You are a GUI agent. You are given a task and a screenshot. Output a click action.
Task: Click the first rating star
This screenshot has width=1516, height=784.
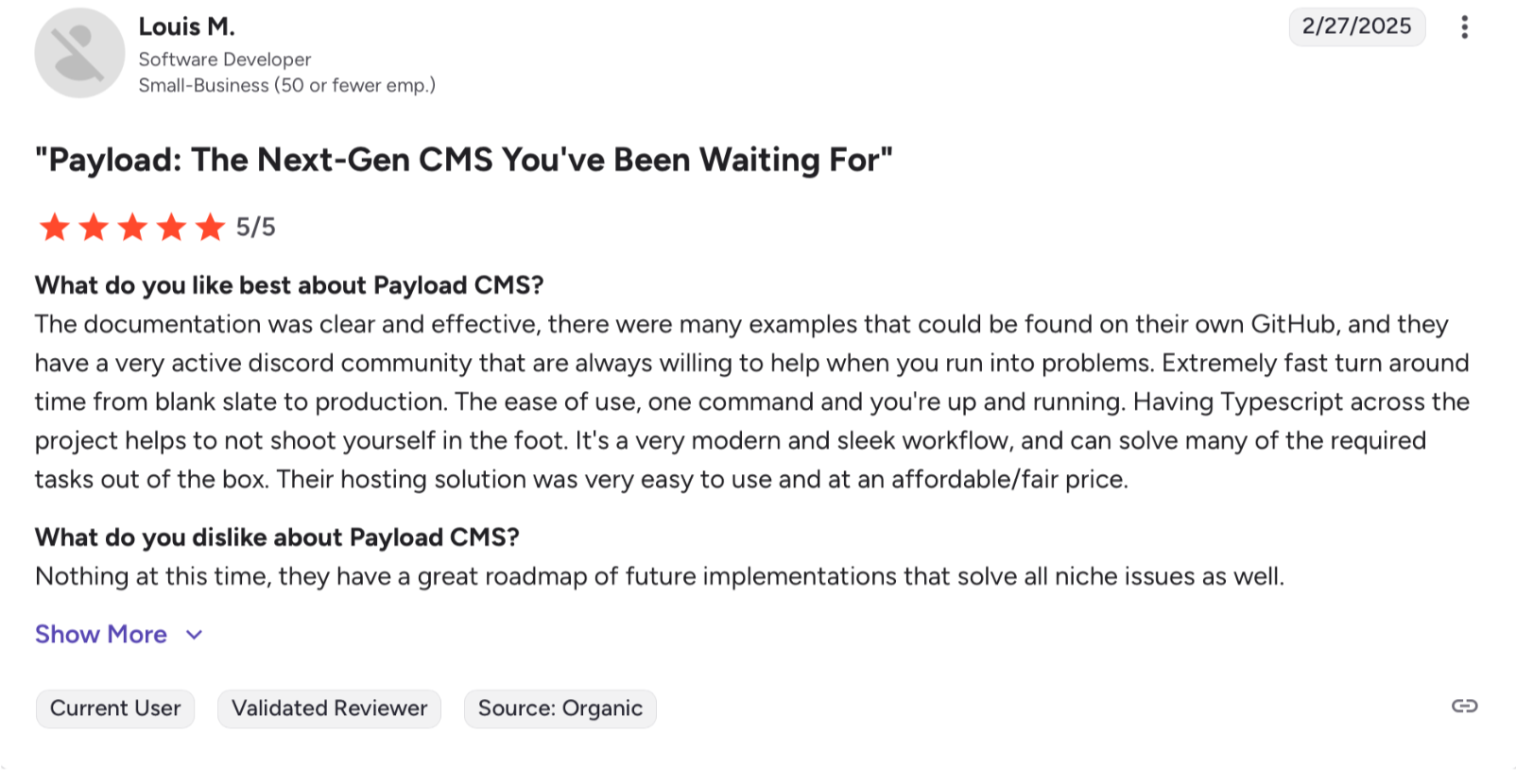(55, 228)
